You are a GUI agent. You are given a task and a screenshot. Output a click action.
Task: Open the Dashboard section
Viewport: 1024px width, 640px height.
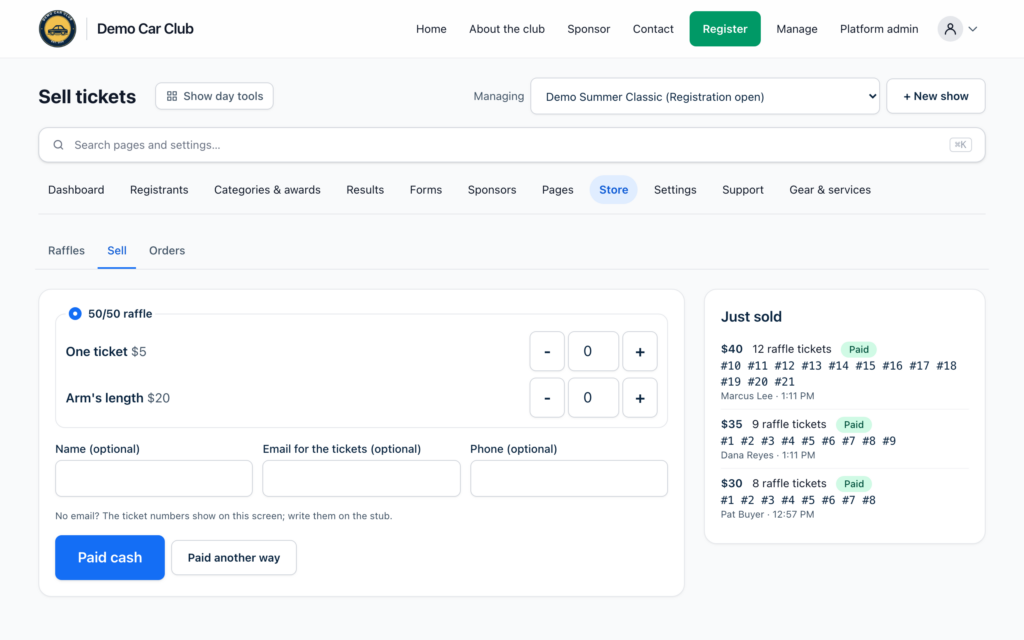point(76,190)
